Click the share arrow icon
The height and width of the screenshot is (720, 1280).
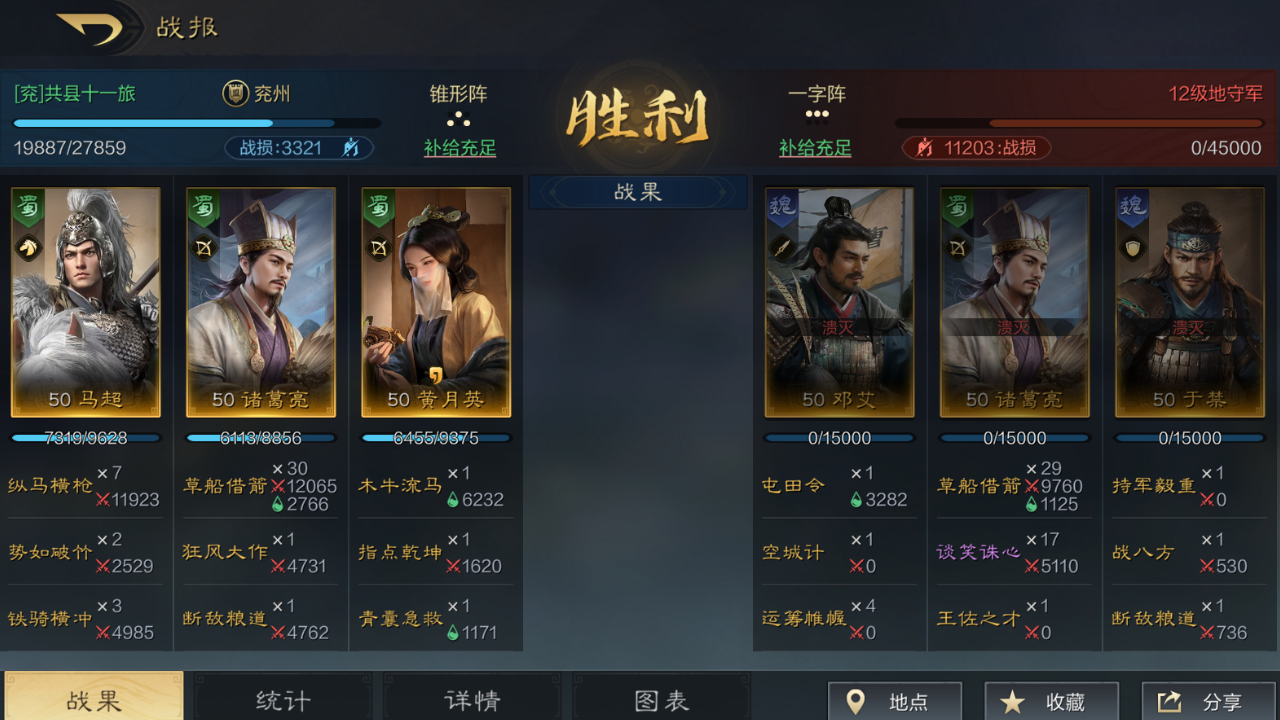pos(1169,702)
